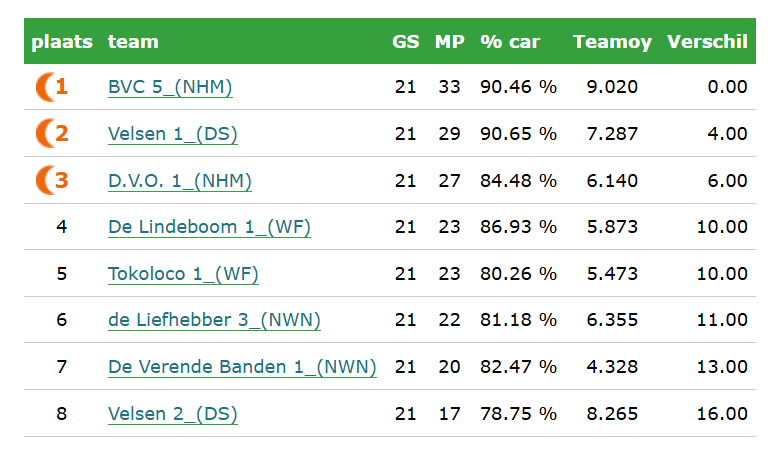Click the plaats column header

[62, 41]
